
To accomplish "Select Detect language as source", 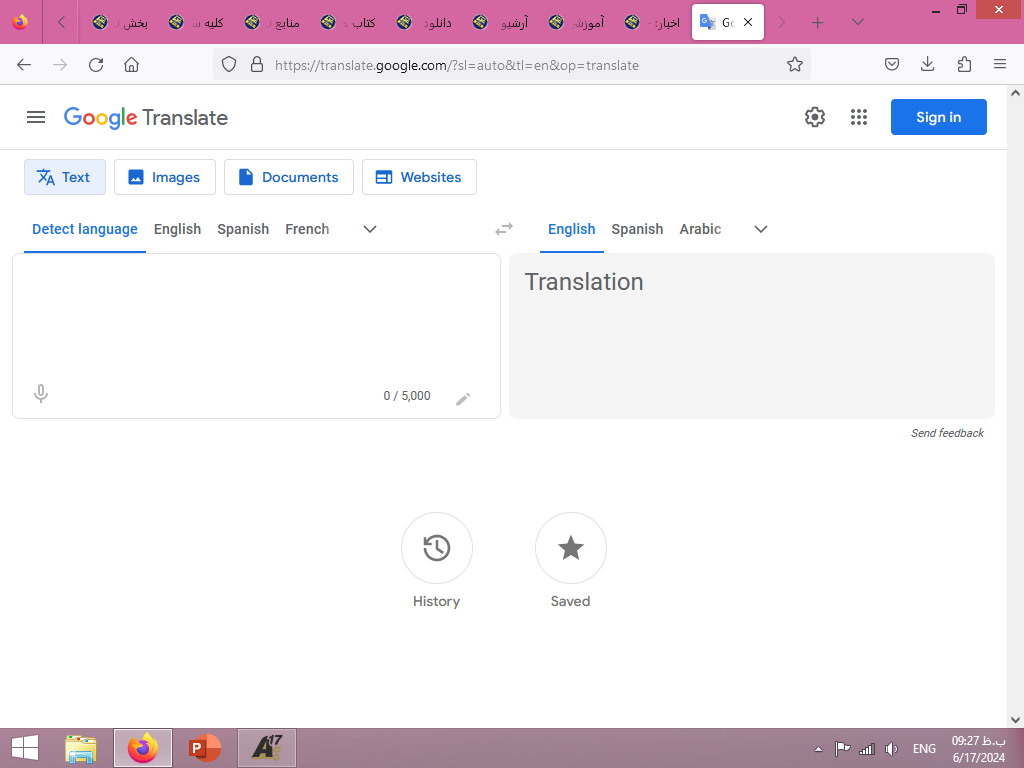I will click(85, 229).
